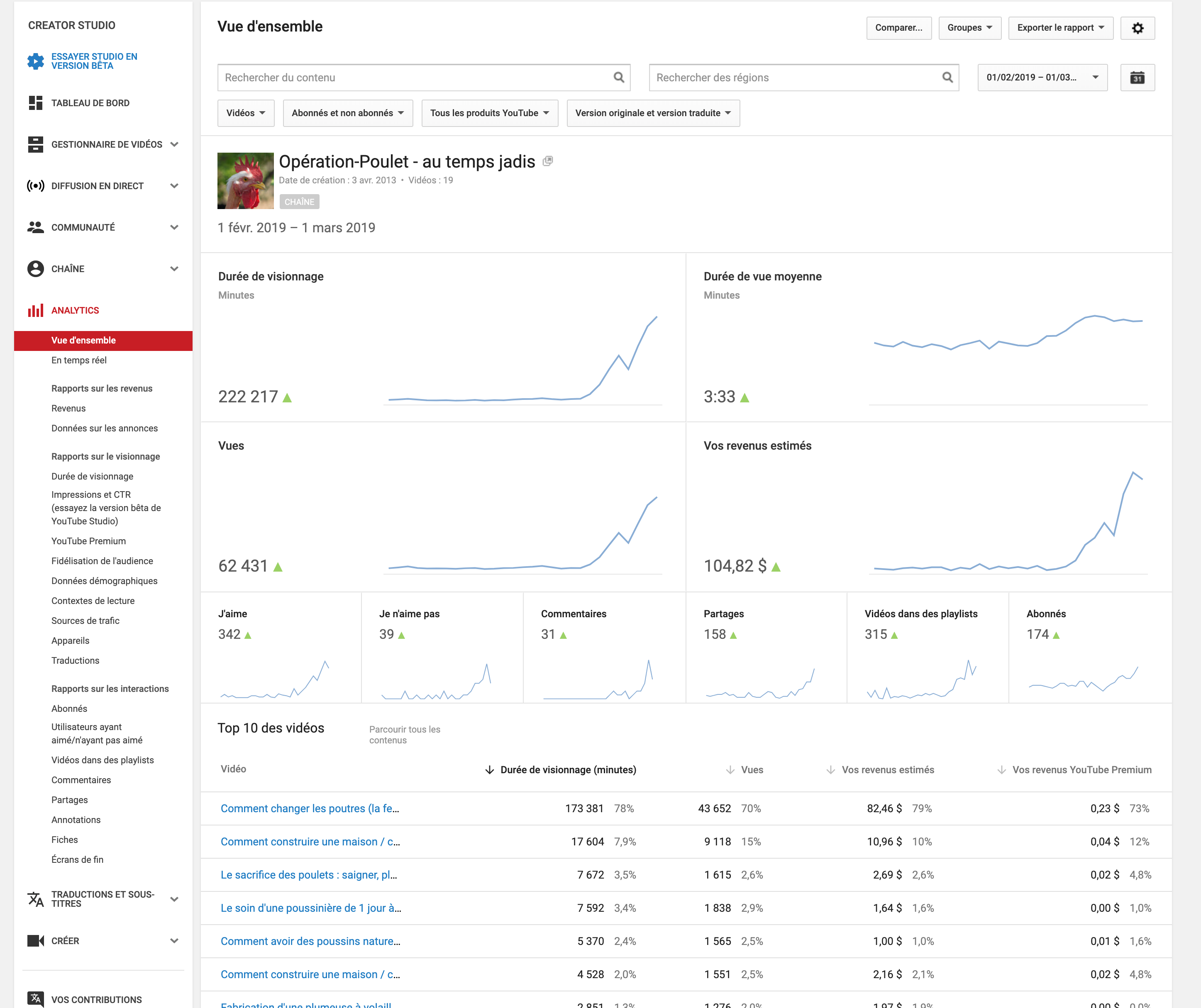The height and width of the screenshot is (1008, 1201).
Task: Click the Analytics bar chart icon
Action: tap(35, 310)
